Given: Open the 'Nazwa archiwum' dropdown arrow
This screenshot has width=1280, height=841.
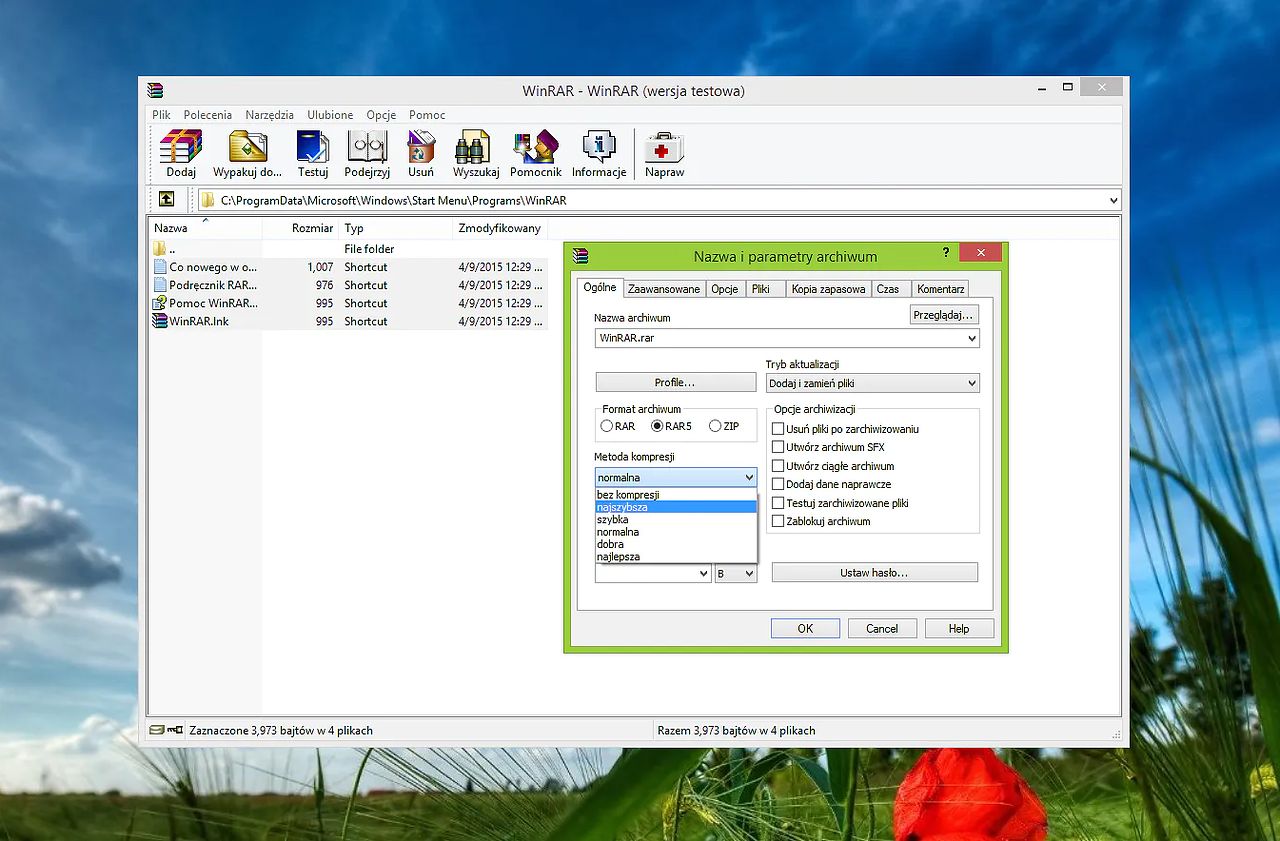Looking at the screenshot, I should [x=972, y=339].
